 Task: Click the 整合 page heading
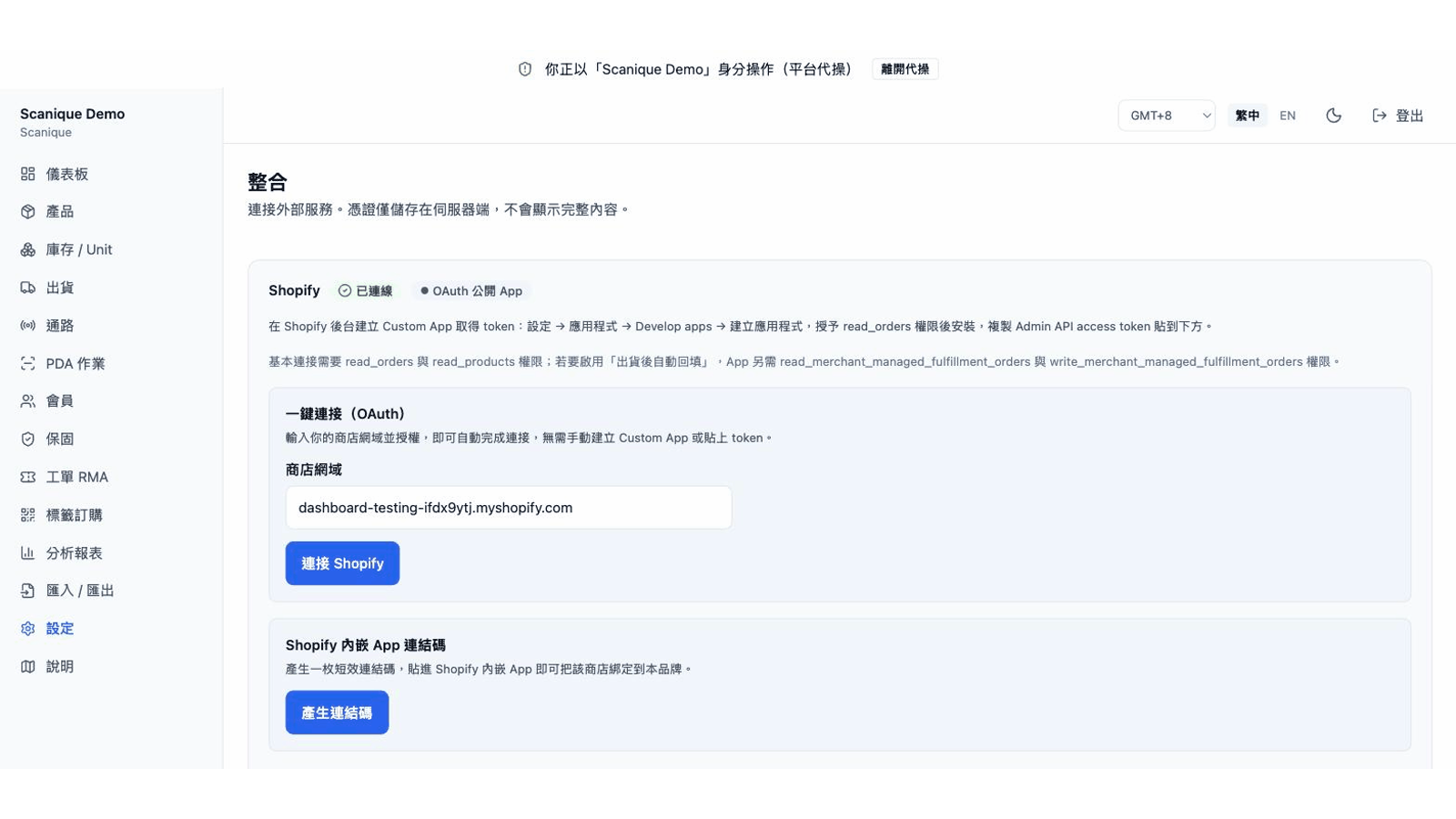coord(268,182)
